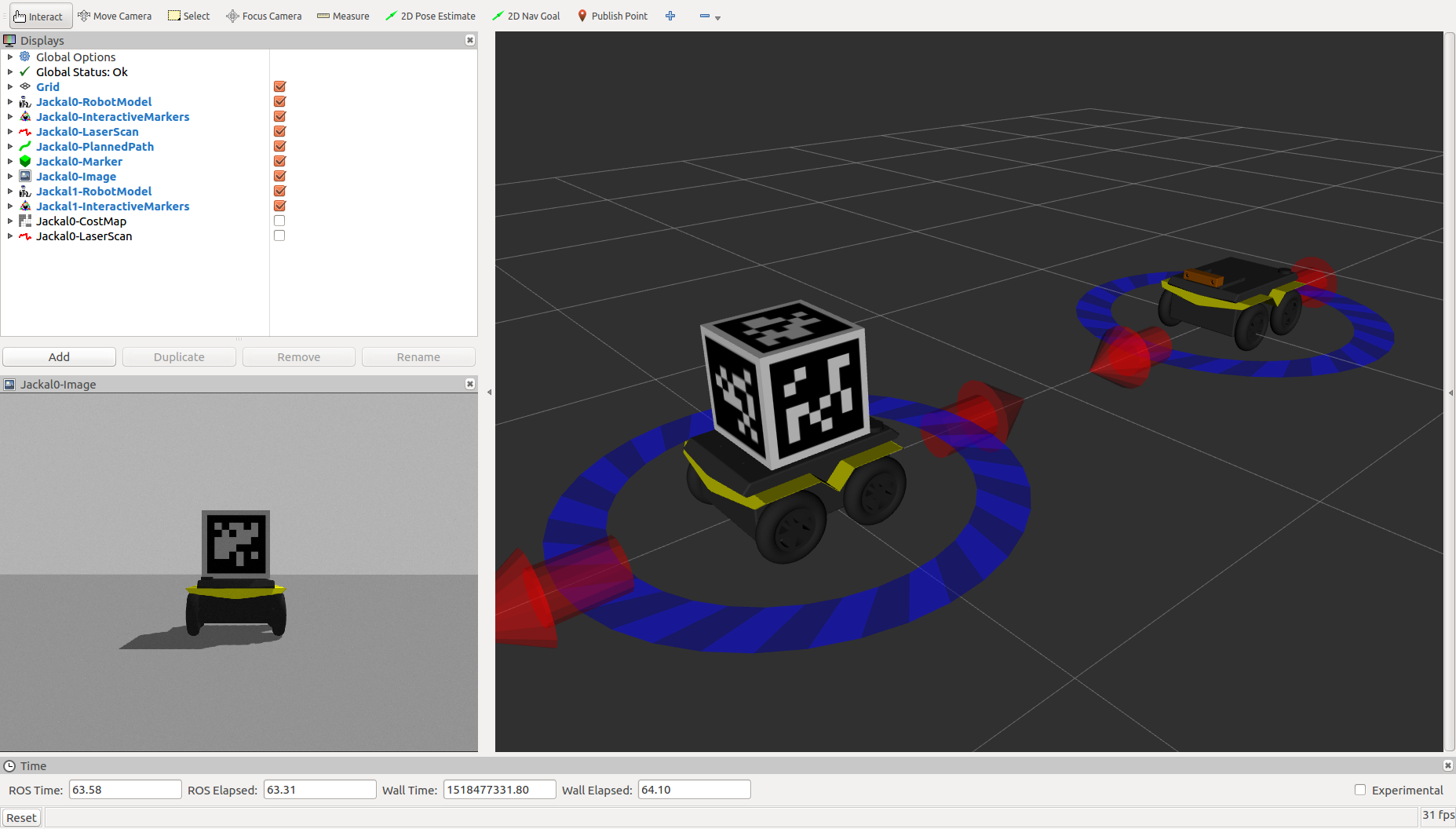Click the ROS Time field
The height and width of the screenshot is (829, 1456).
tap(125, 790)
